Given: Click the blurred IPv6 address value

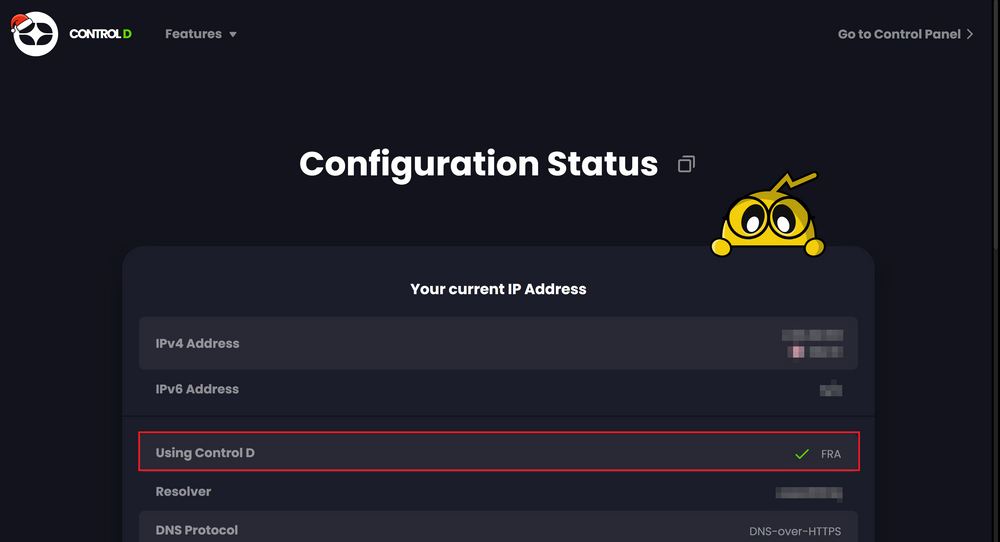Looking at the screenshot, I should tap(831, 388).
